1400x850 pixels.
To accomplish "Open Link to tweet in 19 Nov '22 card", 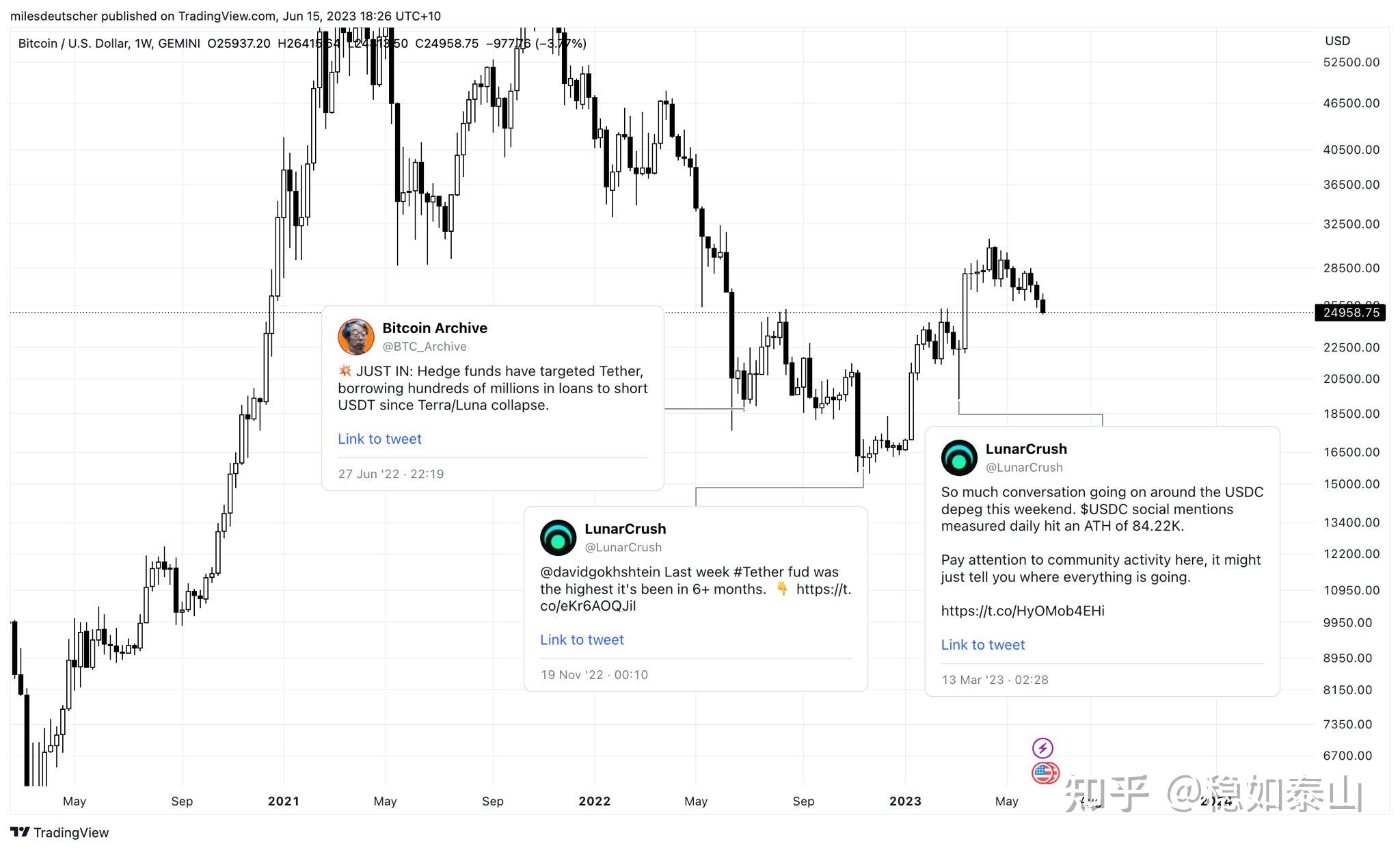I will pyautogui.click(x=582, y=639).
